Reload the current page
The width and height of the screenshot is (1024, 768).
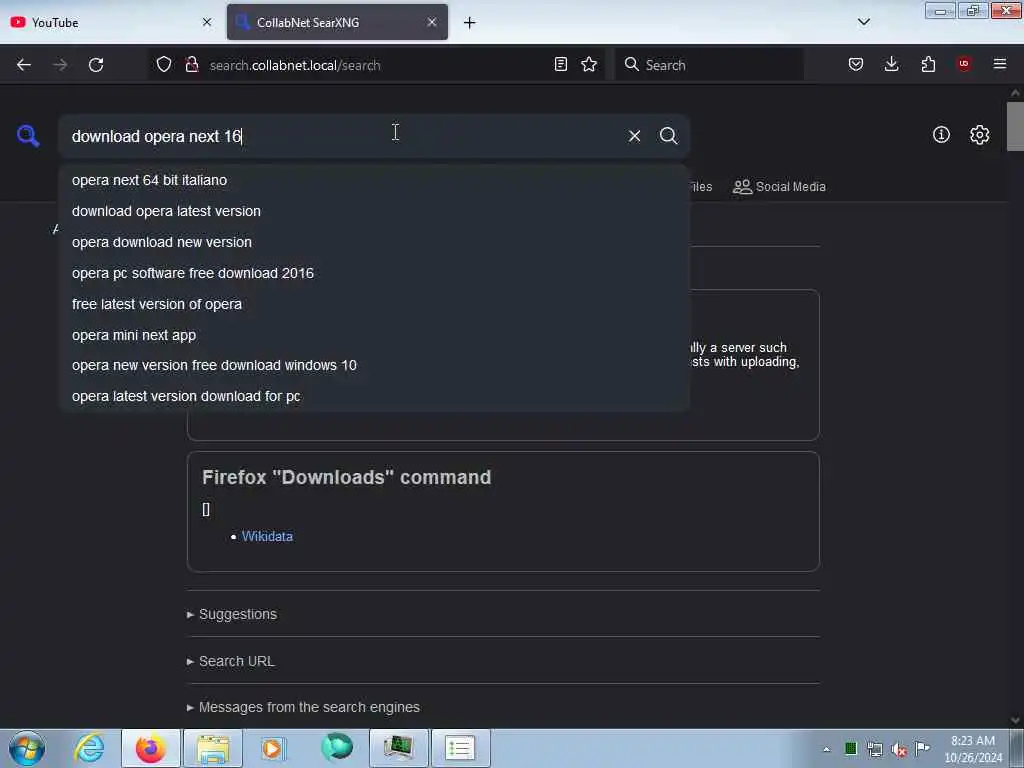[x=96, y=65]
